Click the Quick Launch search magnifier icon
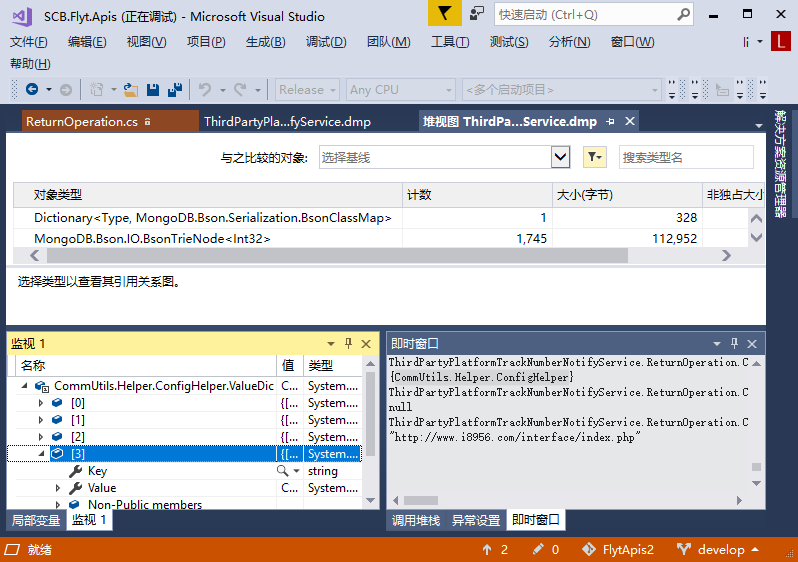Viewport: 798px width, 562px height. (683, 15)
